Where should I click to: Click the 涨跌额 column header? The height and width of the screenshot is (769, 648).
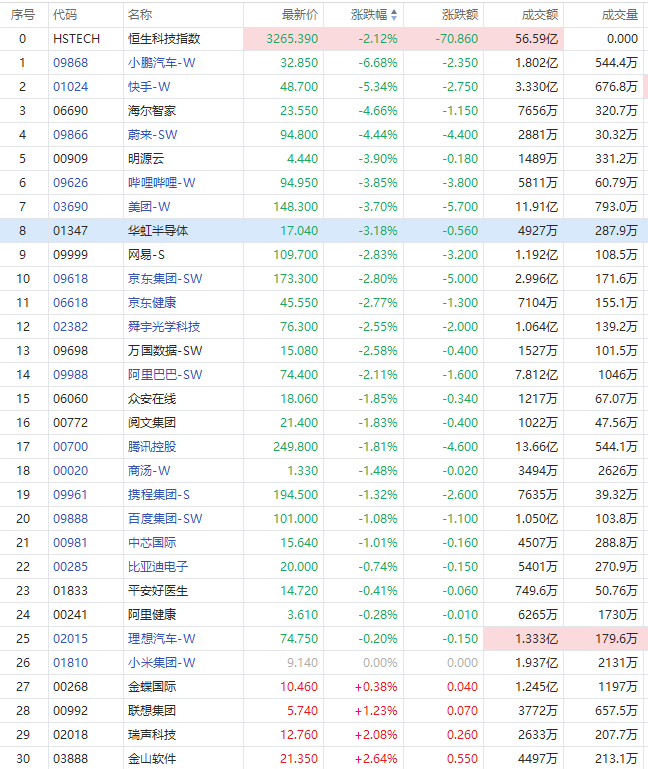click(x=460, y=15)
